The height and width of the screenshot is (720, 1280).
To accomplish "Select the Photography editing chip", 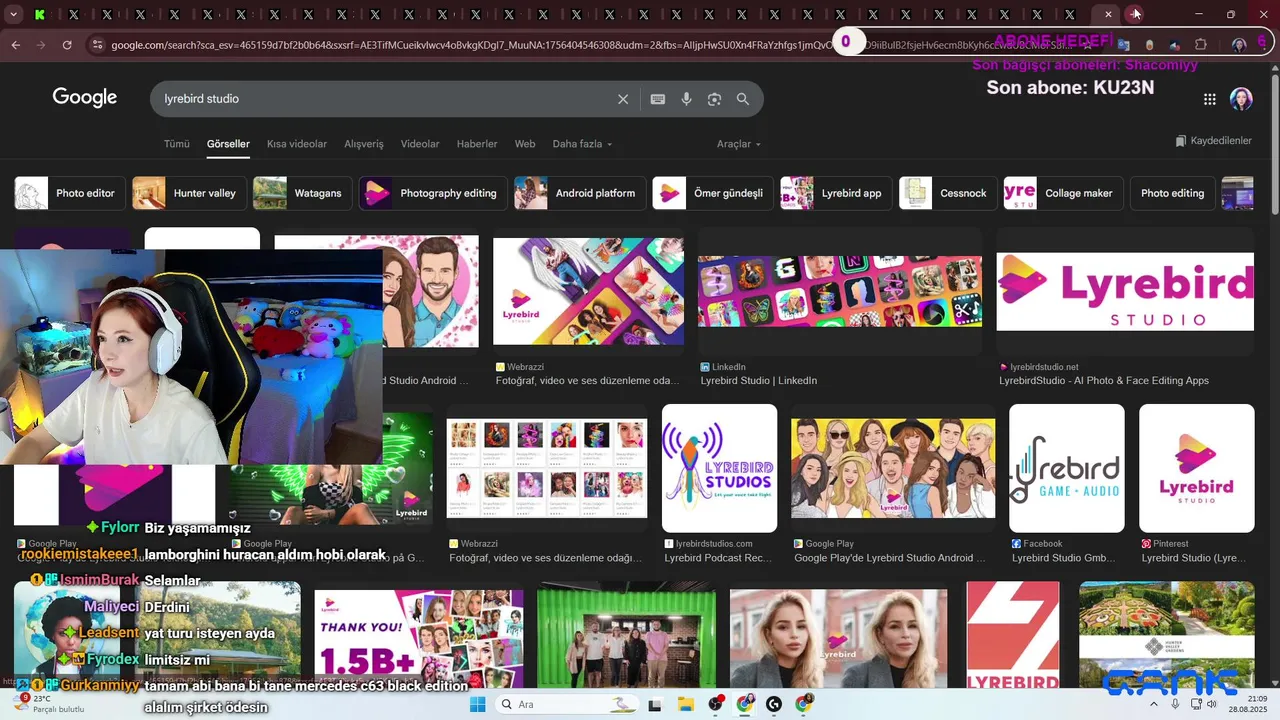I will click(432, 193).
